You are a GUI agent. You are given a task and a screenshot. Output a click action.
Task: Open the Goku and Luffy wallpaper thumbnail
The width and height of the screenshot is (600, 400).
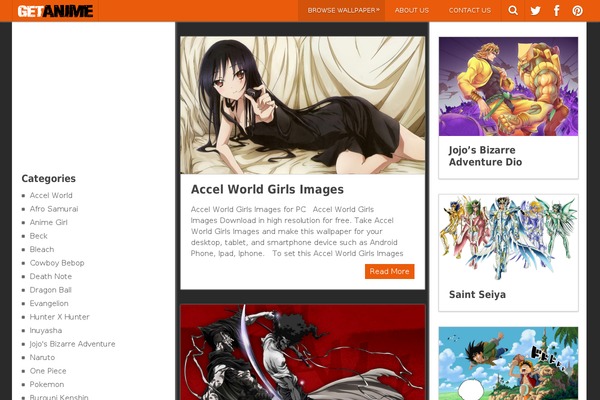508,363
